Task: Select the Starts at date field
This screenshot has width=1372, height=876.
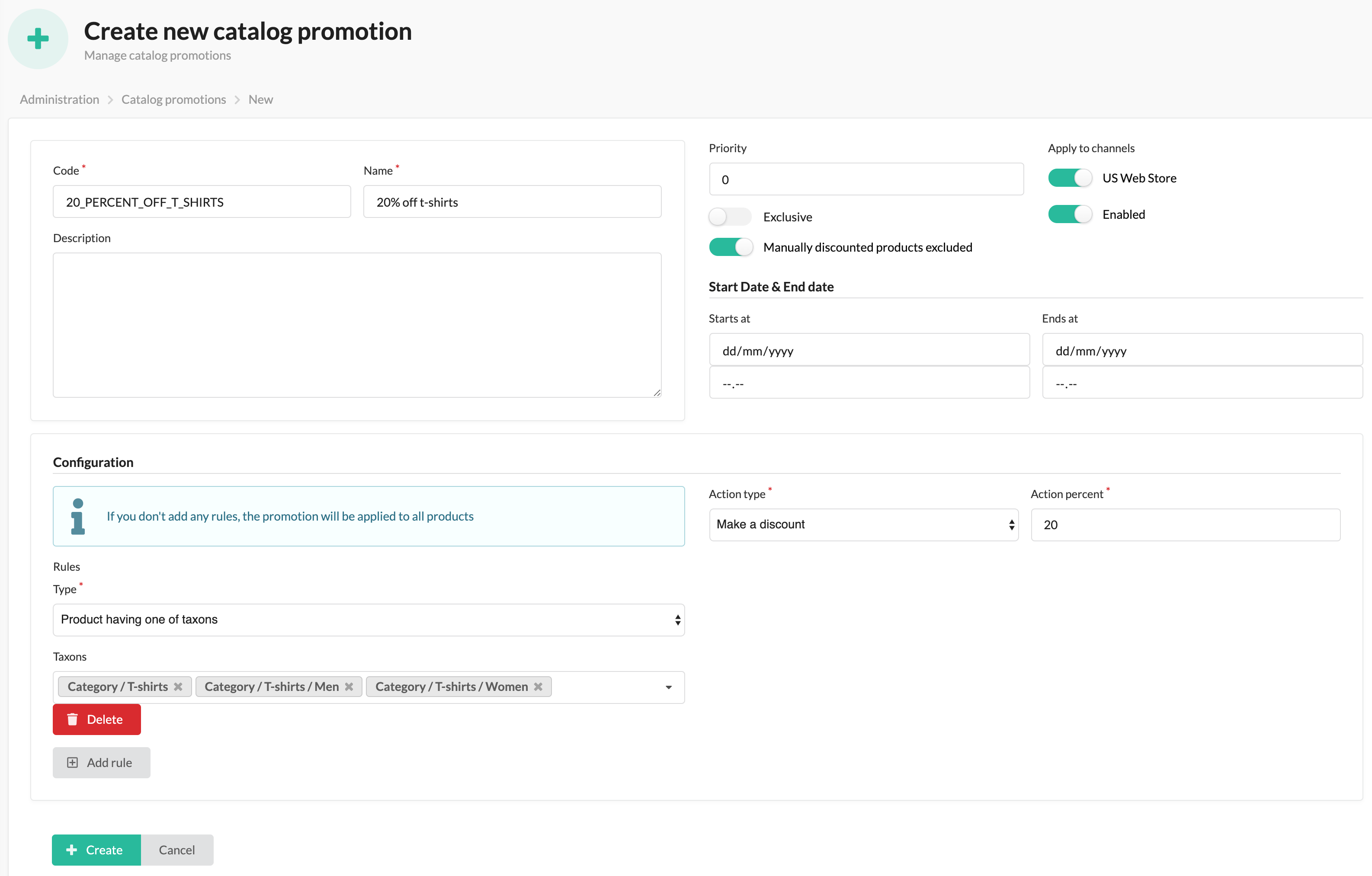Action: coord(869,350)
